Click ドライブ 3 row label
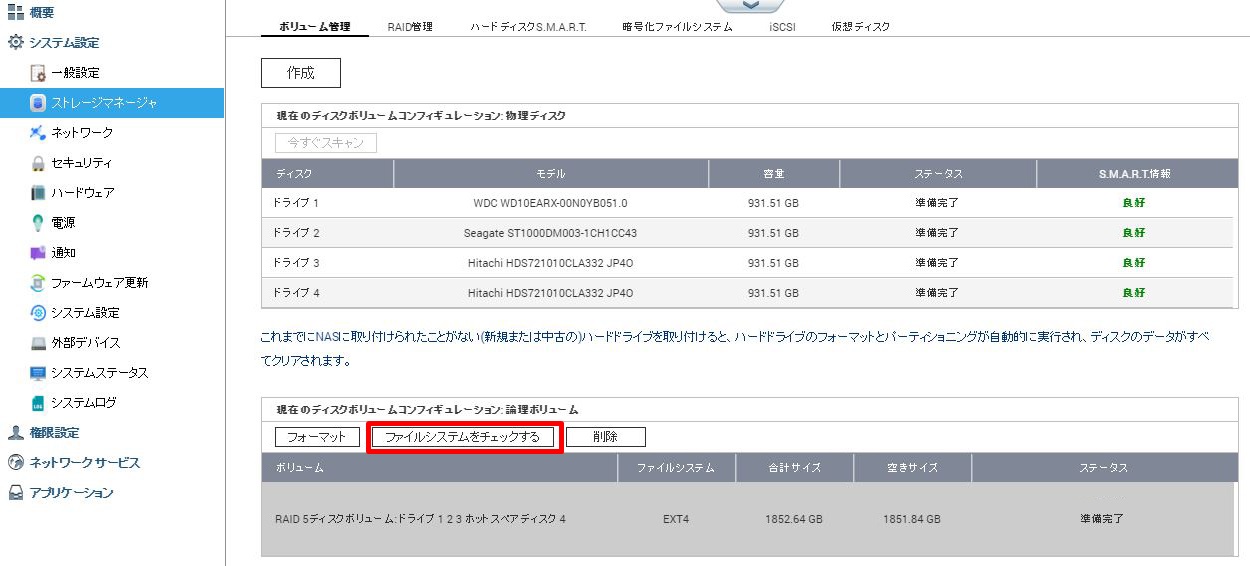The width and height of the screenshot is (1250, 566). point(296,263)
